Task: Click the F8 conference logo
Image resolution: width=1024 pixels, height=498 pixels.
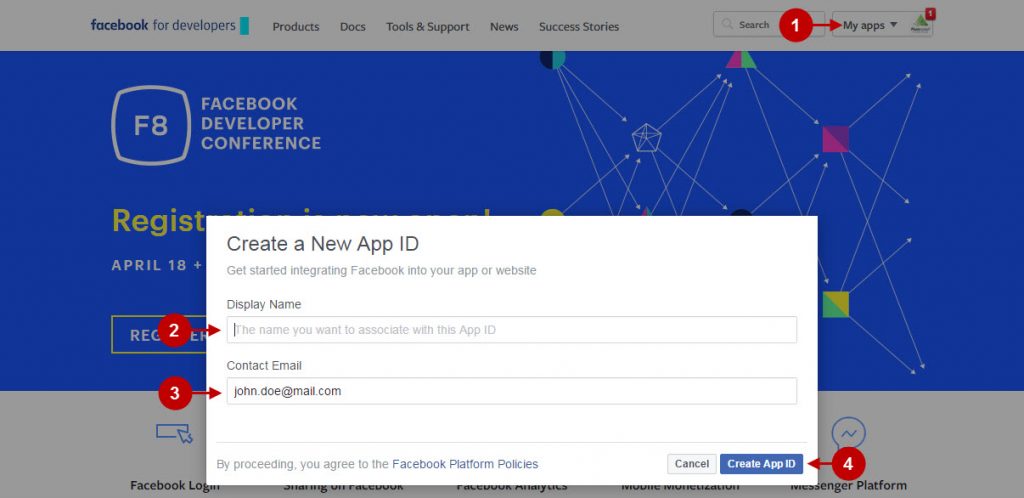Action: coord(151,124)
